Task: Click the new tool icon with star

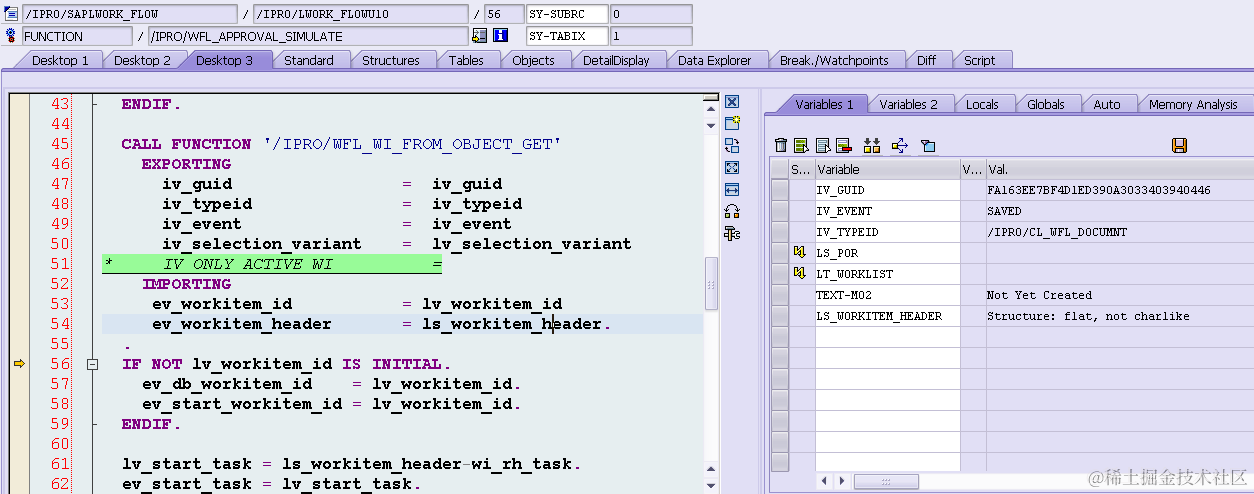Action: point(731,123)
